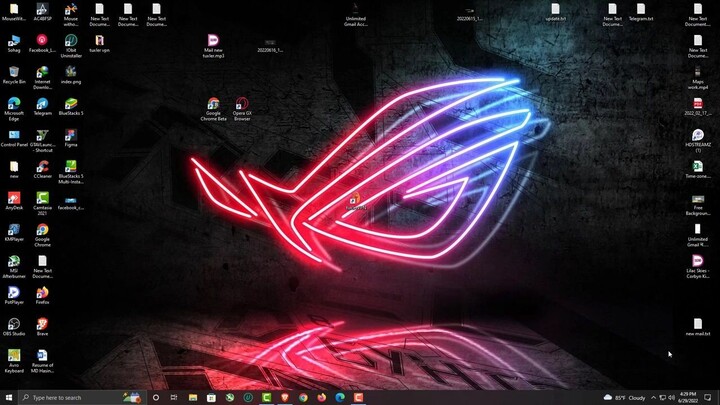Select the Opera GX Browser shortcut

[x=242, y=109]
